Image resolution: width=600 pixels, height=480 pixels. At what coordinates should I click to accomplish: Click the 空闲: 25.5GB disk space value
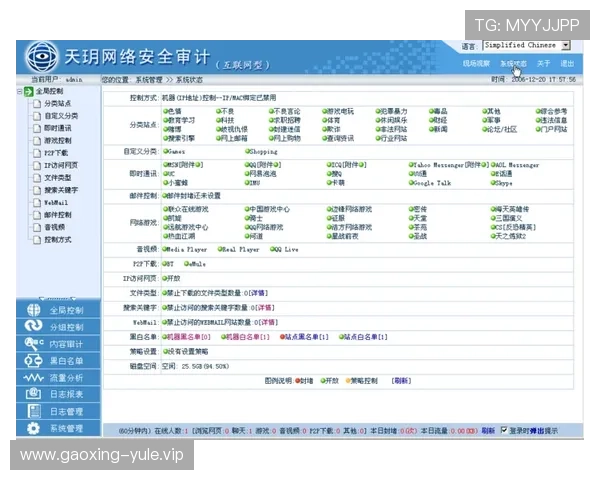195,366
